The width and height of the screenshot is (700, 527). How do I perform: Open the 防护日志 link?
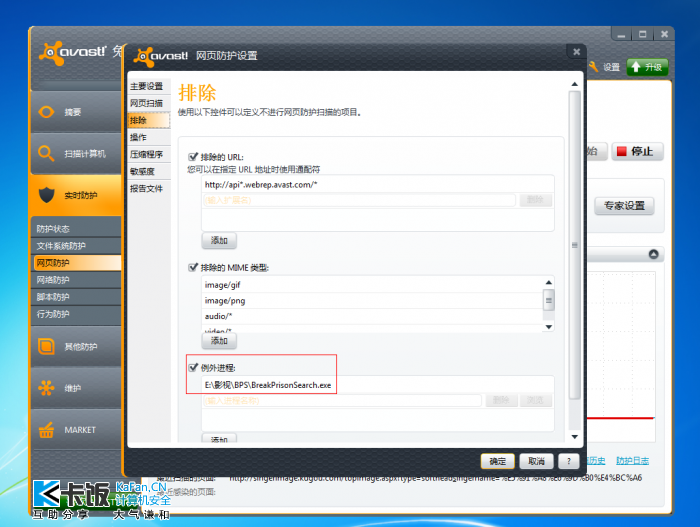(x=632, y=460)
